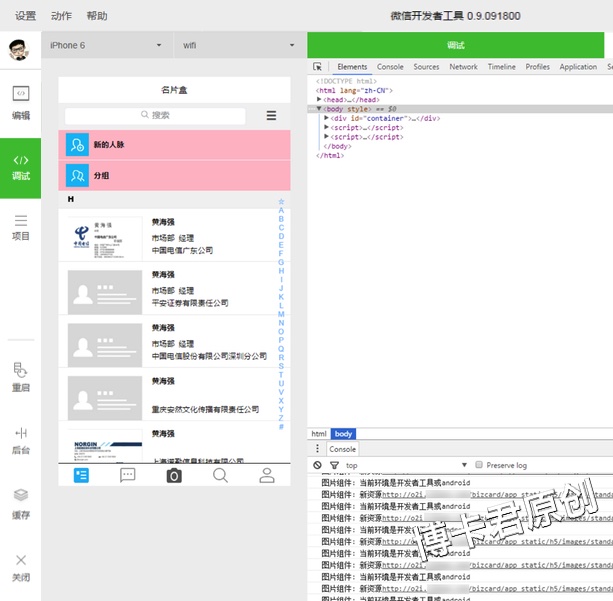Jump to letter Z in index bar
613x601 pixels.
pyautogui.click(x=281, y=418)
